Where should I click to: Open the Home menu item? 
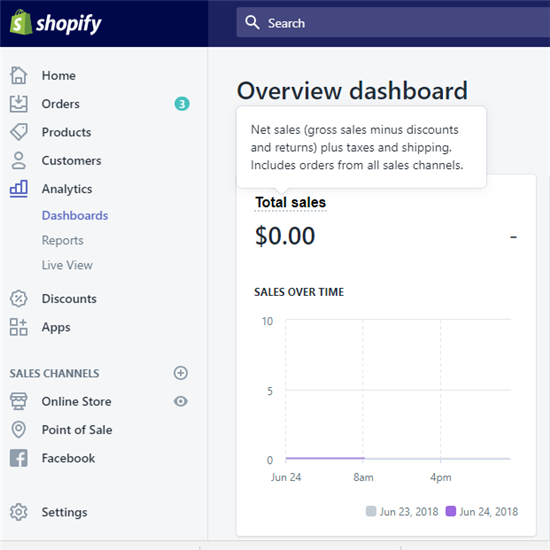pos(59,76)
